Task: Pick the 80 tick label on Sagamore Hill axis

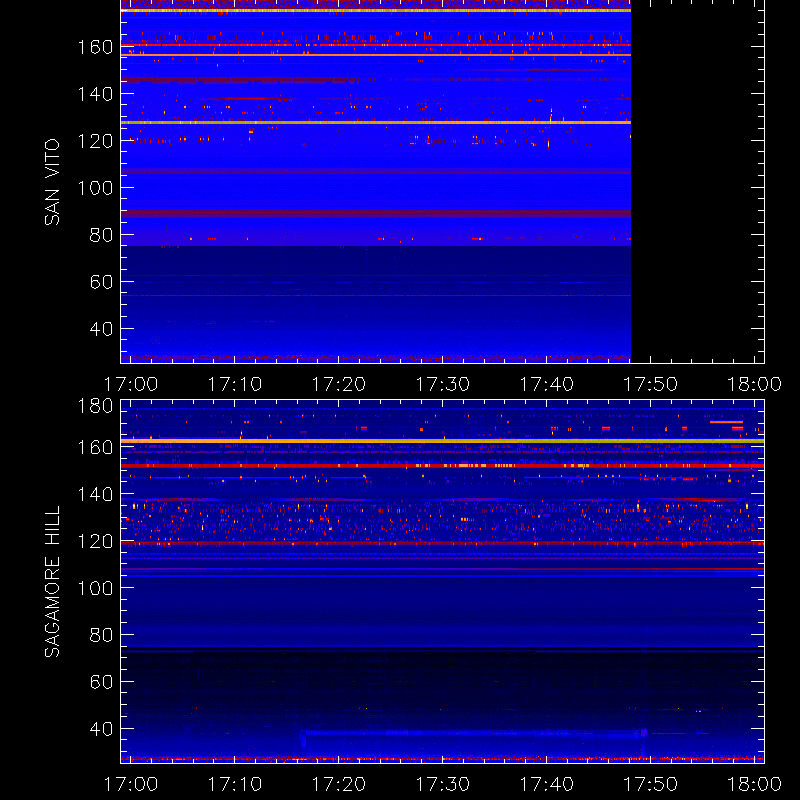Action: [101, 635]
